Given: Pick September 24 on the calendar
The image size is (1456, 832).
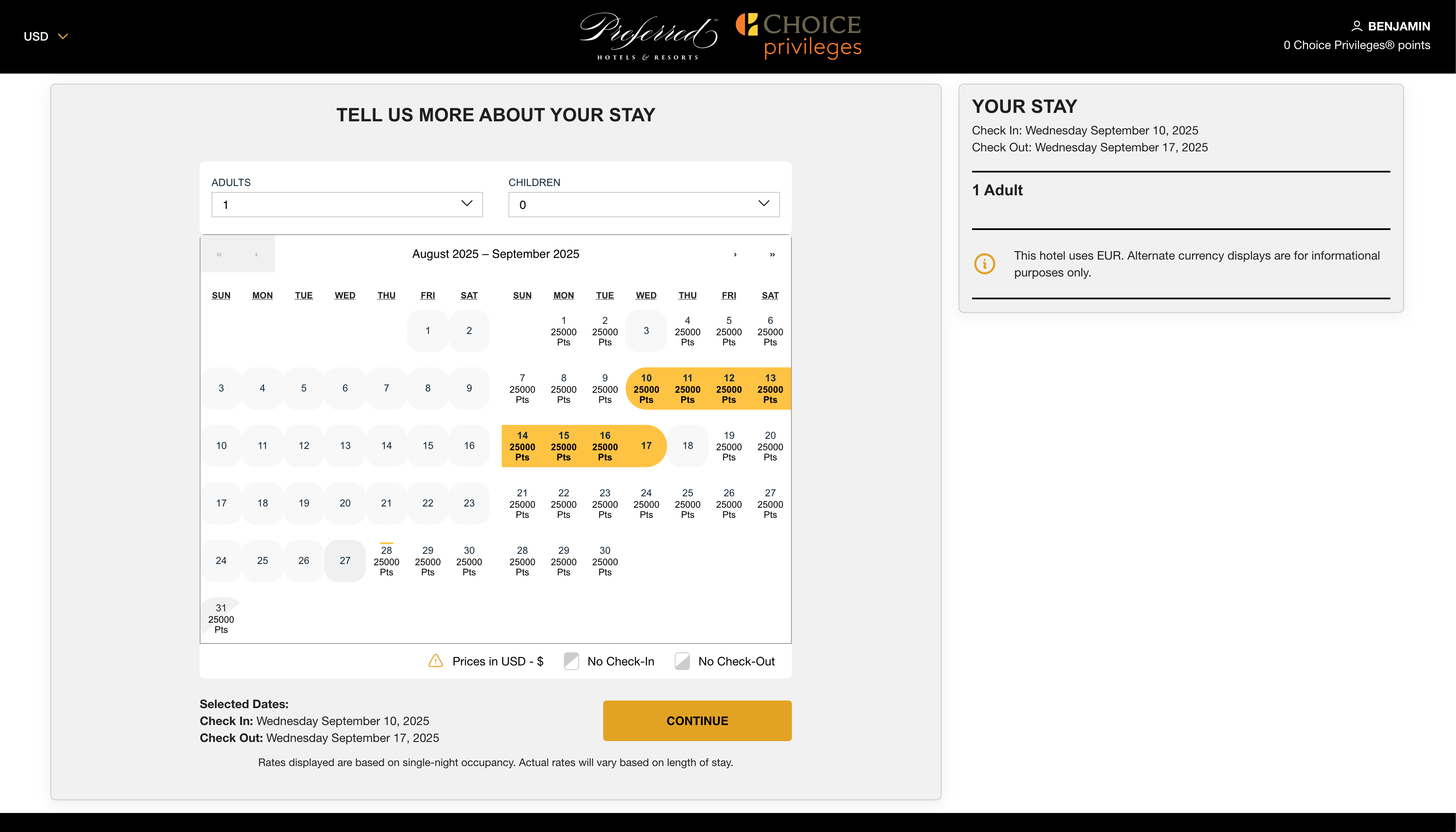Looking at the screenshot, I should 646,504.
